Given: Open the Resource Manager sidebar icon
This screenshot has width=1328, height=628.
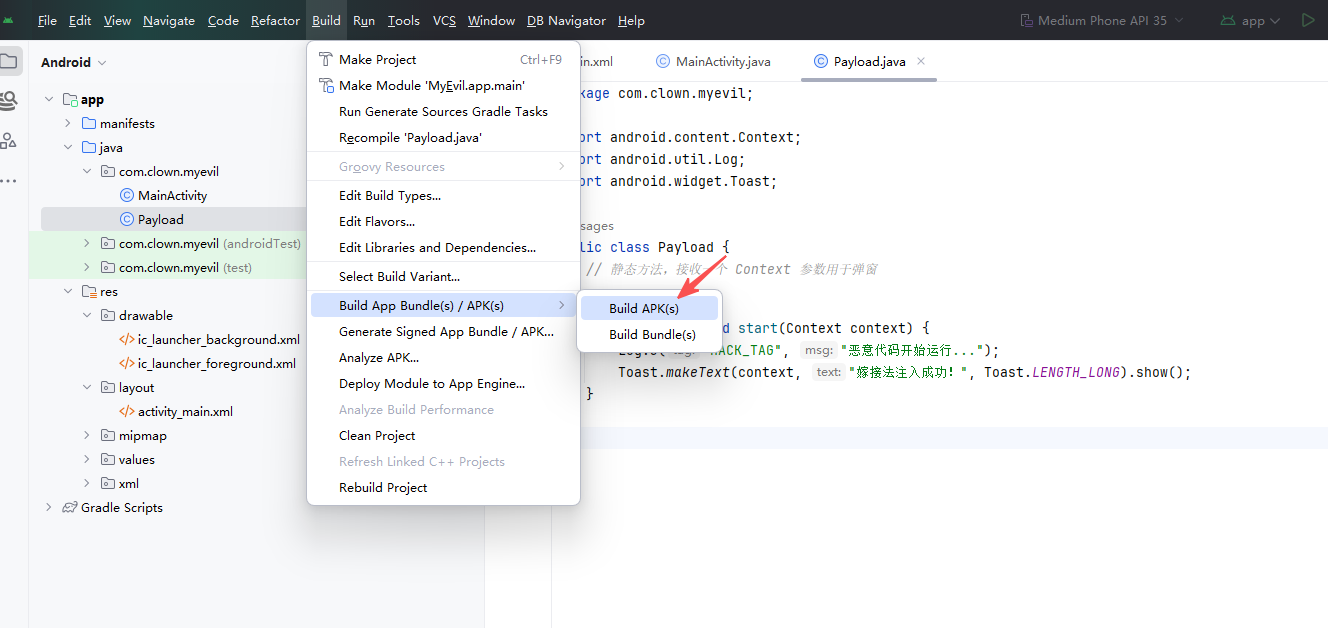Looking at the screenshot, I should 9,100.
